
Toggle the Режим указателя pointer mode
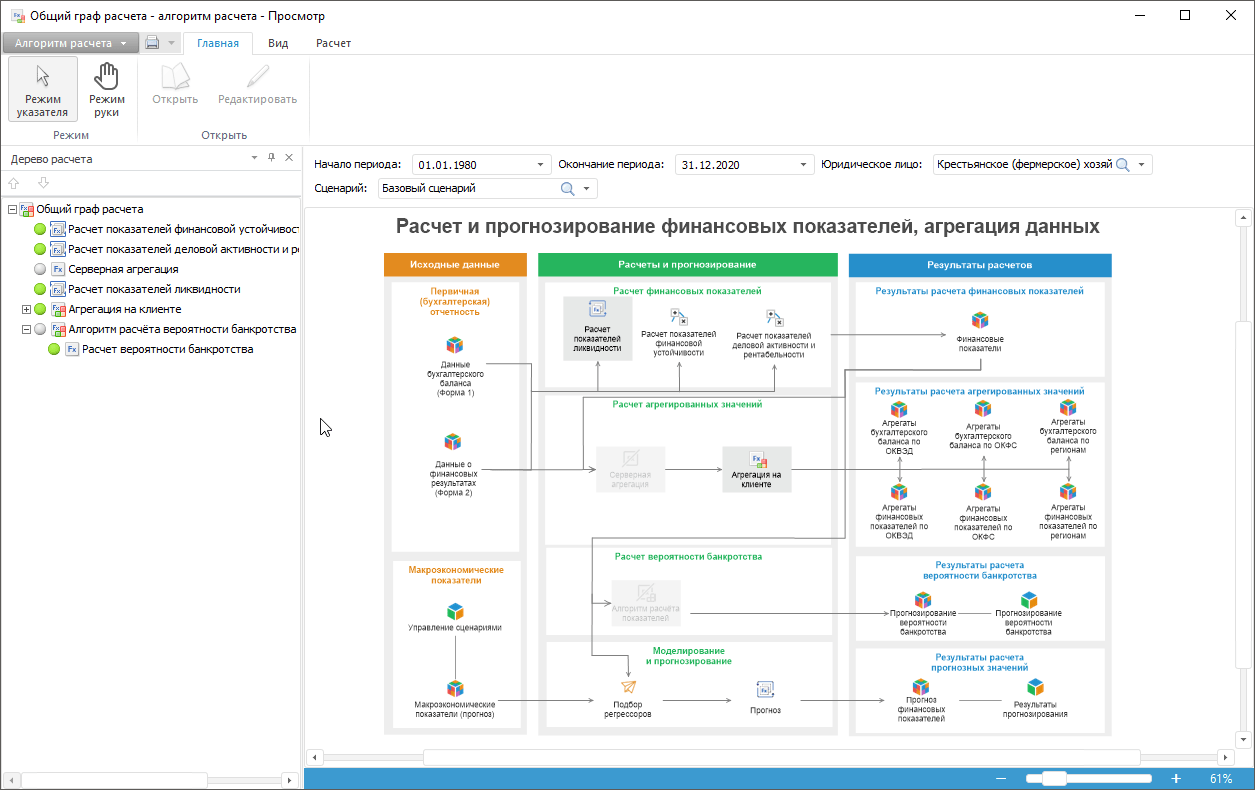[x=43, y=90]
